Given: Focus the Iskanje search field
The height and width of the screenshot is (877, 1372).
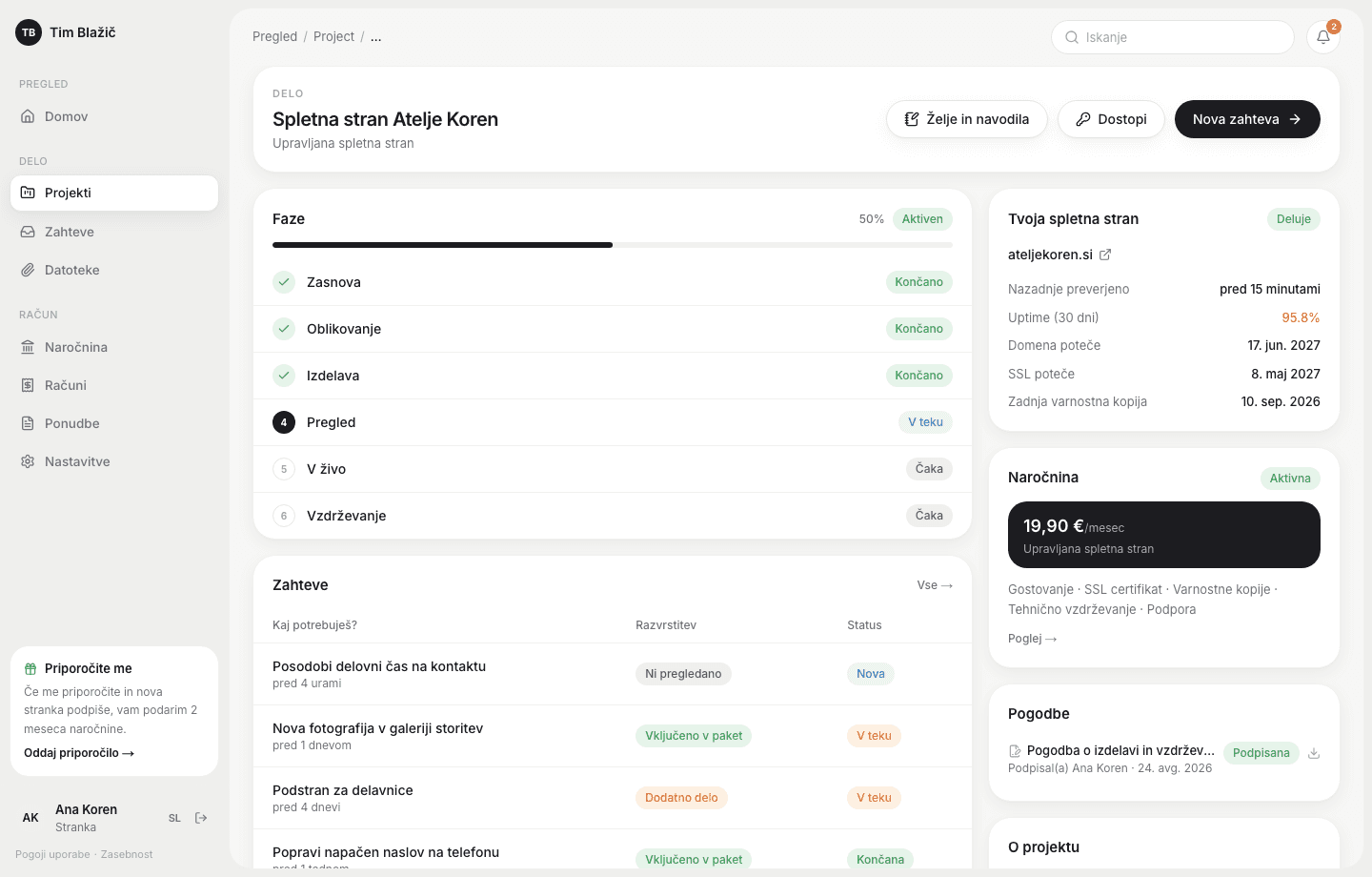Looking at the screenshot, I should coord(1173,37).
